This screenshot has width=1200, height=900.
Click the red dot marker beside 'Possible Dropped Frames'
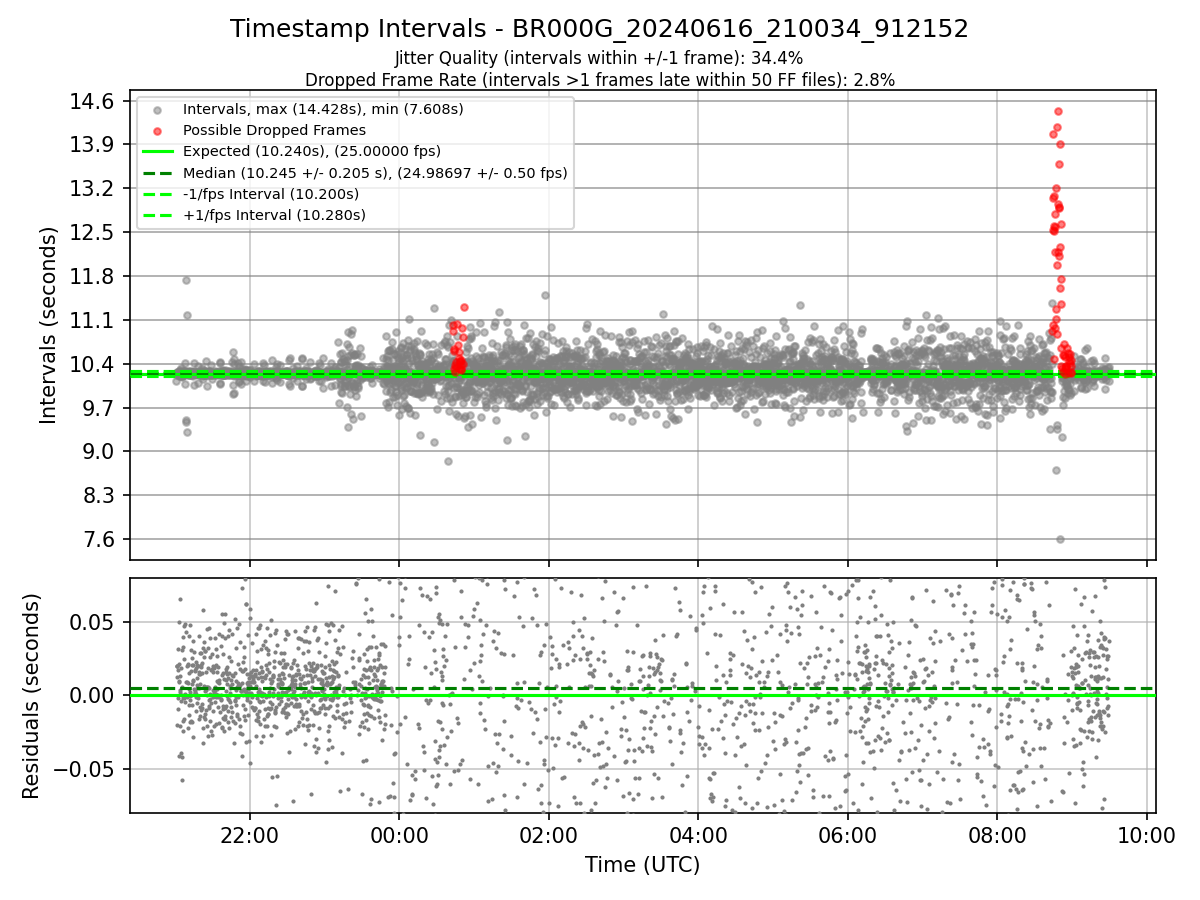tap(160, 130)
